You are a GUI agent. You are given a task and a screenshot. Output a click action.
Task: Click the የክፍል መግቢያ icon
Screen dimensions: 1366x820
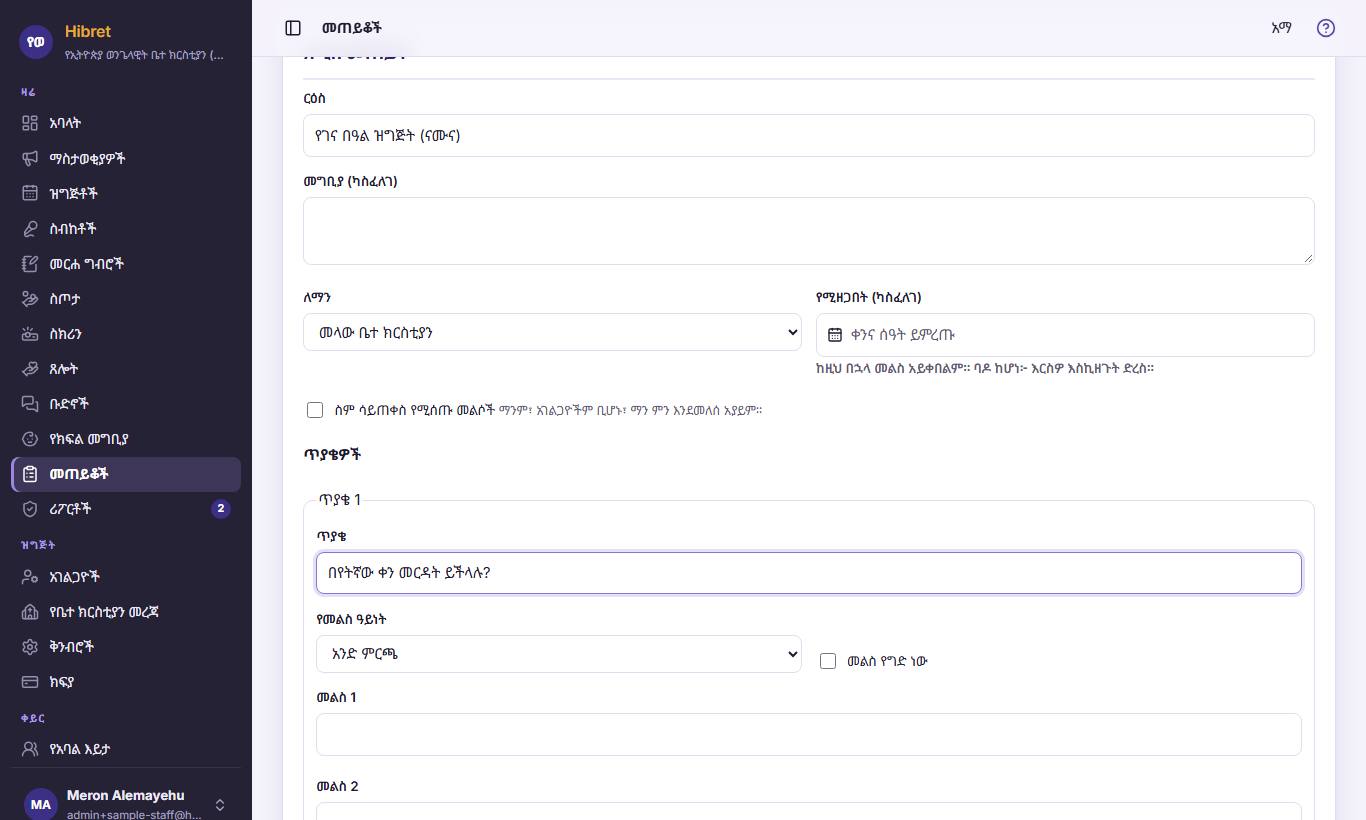point(30,438)
